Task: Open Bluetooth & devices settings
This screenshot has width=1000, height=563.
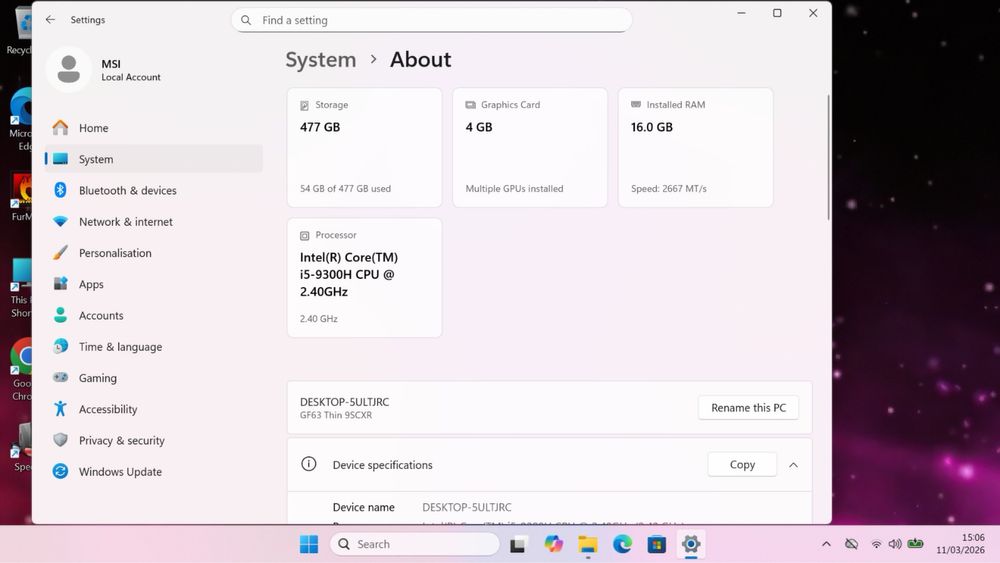Action: click(x=154, y=190)
